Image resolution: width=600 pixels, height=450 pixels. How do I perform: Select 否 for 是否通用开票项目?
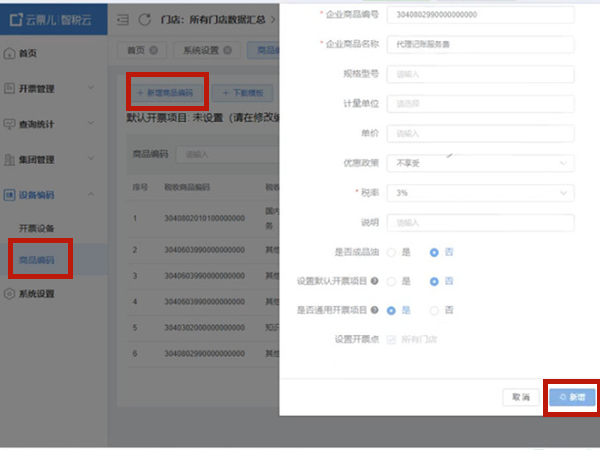coord(435,310)
